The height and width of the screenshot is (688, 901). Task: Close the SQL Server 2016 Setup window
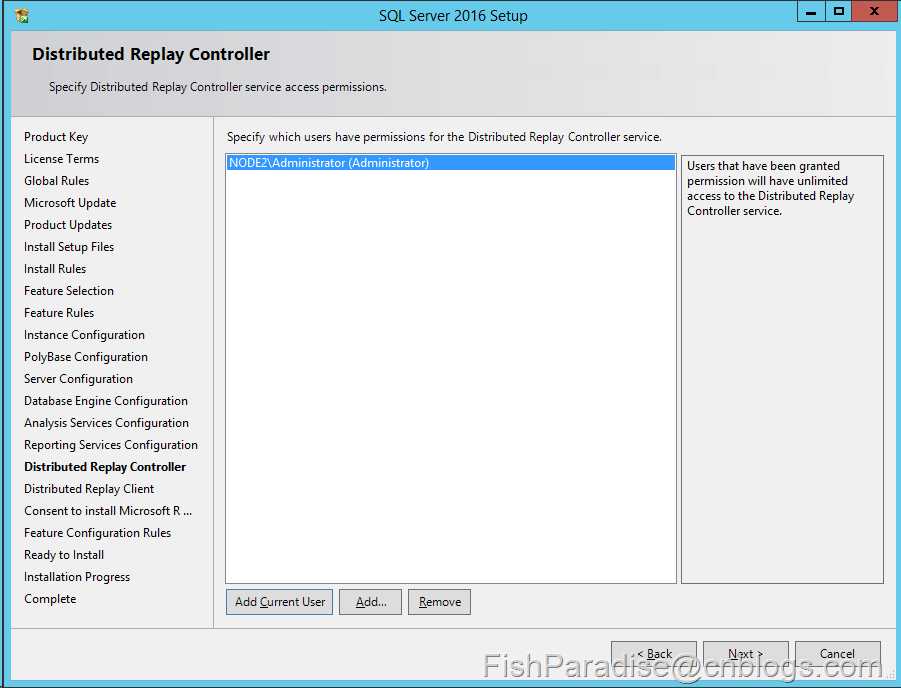874,11
